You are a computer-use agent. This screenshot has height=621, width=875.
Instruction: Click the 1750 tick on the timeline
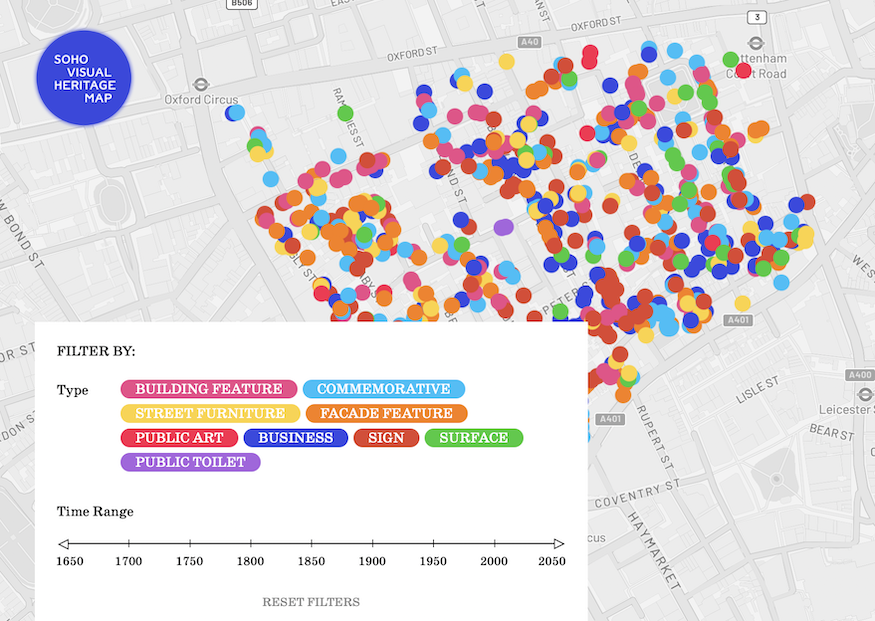click(x=189, y=545)
